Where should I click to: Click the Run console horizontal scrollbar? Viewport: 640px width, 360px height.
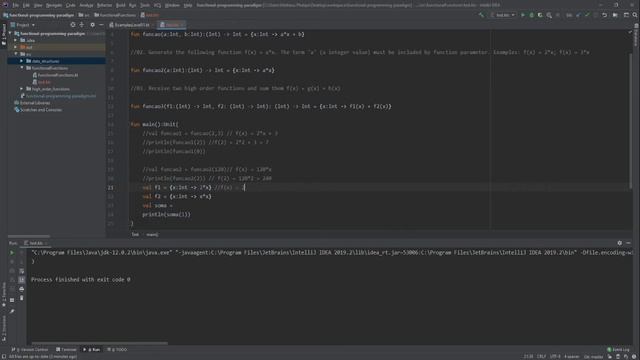[100, 343]
